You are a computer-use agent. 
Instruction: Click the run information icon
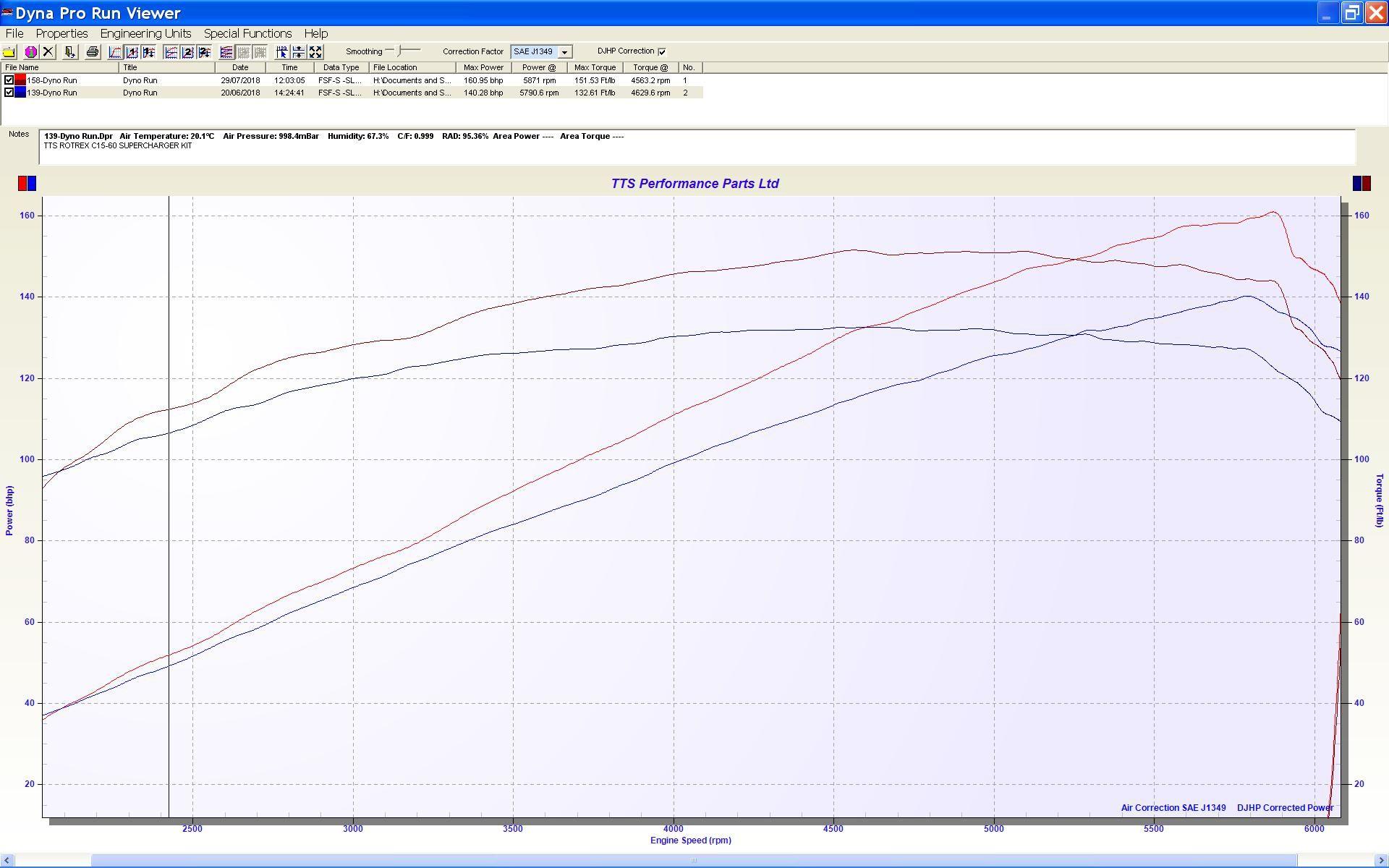tap(31, 52)
